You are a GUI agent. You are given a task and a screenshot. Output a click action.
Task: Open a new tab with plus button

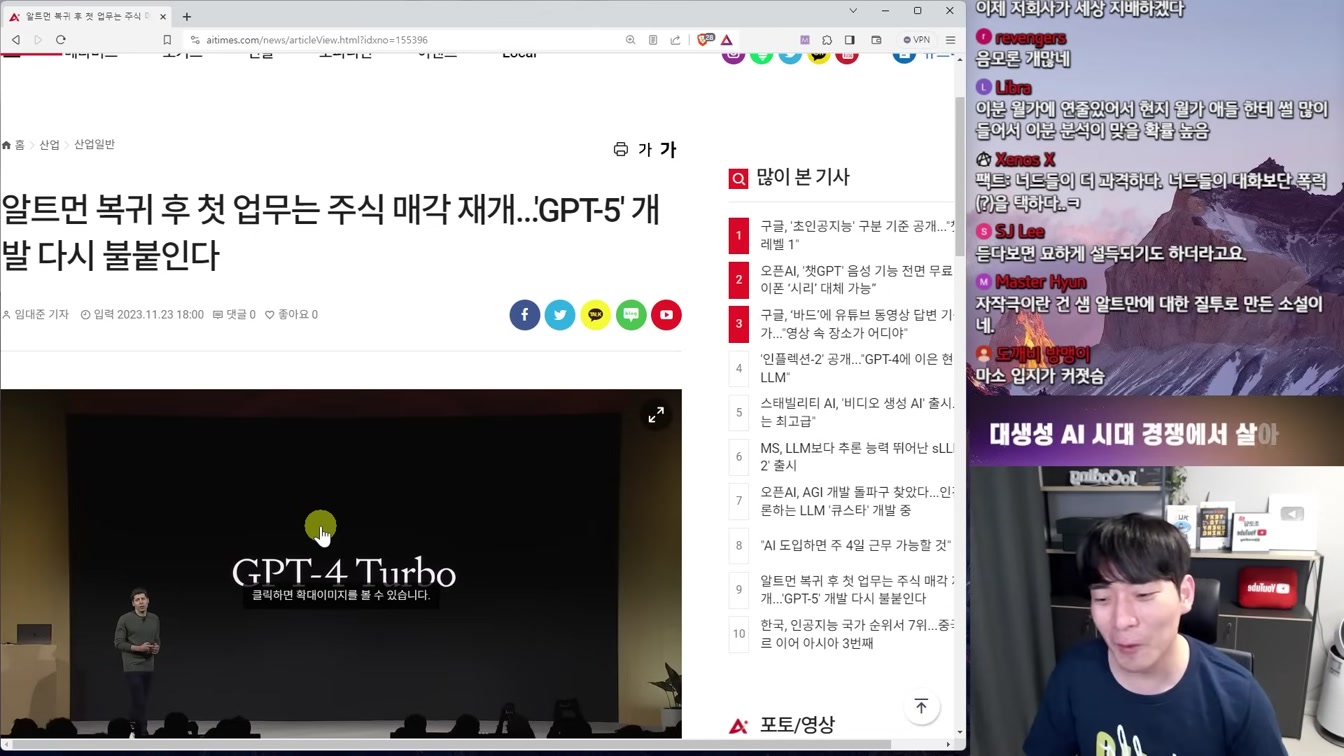pos(187,16)
